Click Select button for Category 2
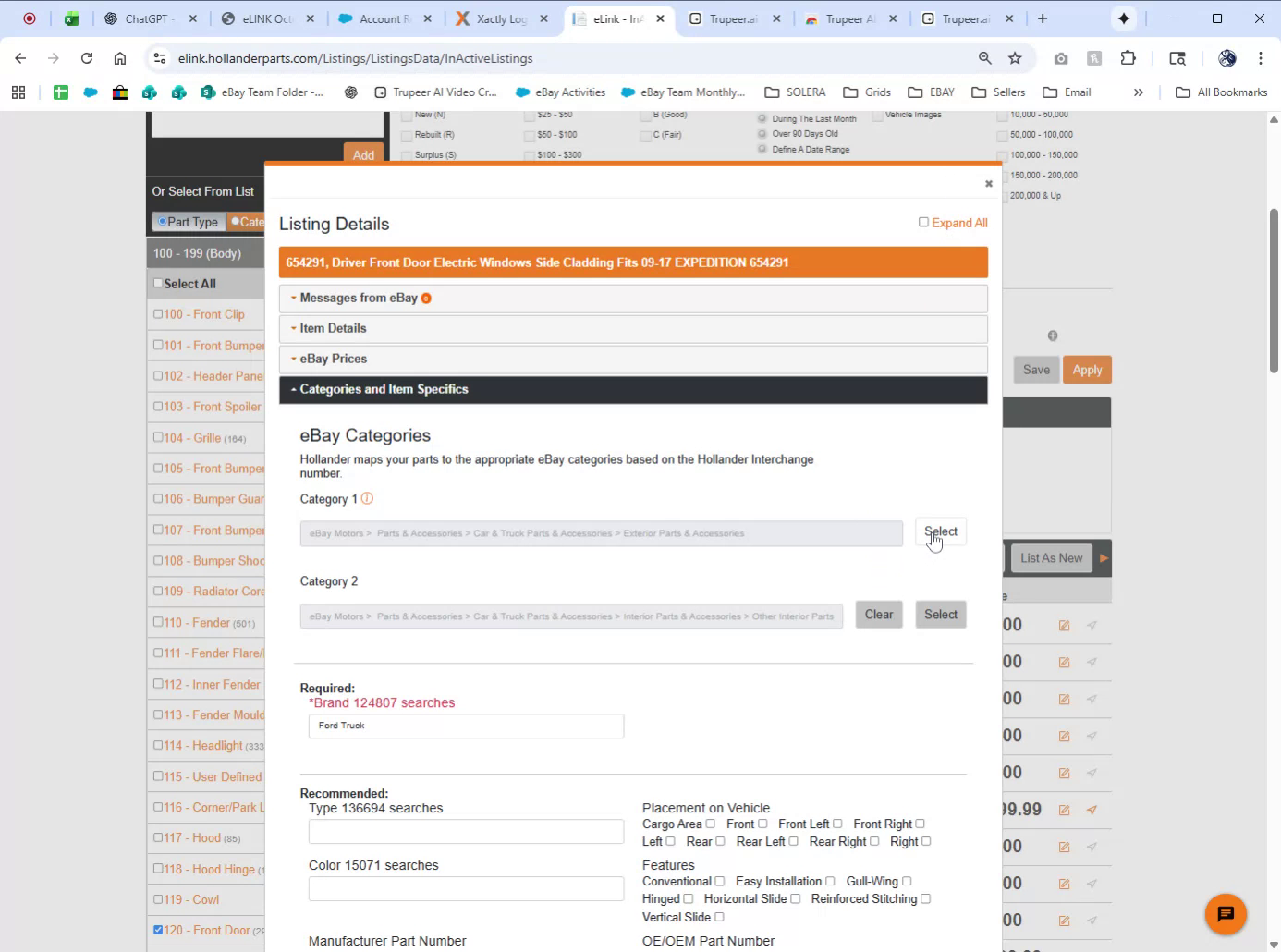The height and width of the screenshot is (952, 1281). [941, 615]
